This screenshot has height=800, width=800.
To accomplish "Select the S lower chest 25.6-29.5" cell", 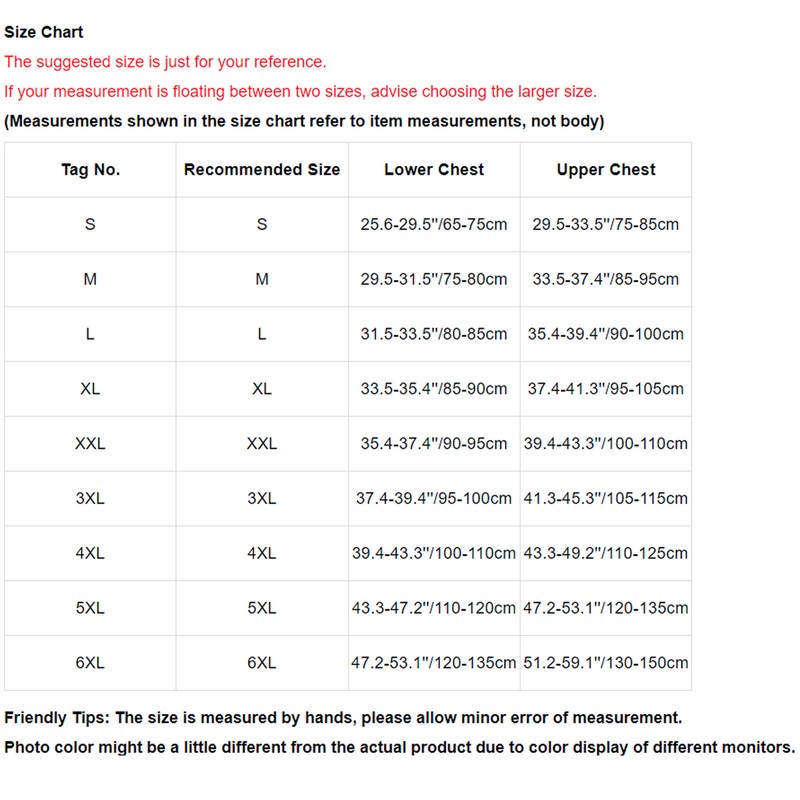I will [x=434, y=224].
